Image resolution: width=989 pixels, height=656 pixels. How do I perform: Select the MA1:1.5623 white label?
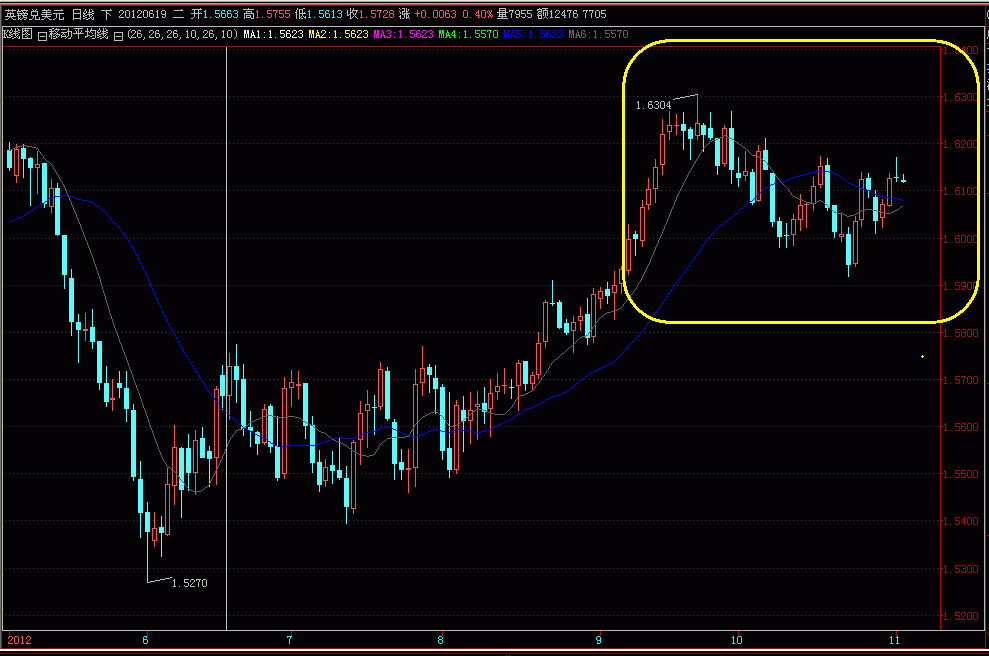(273, 34)
